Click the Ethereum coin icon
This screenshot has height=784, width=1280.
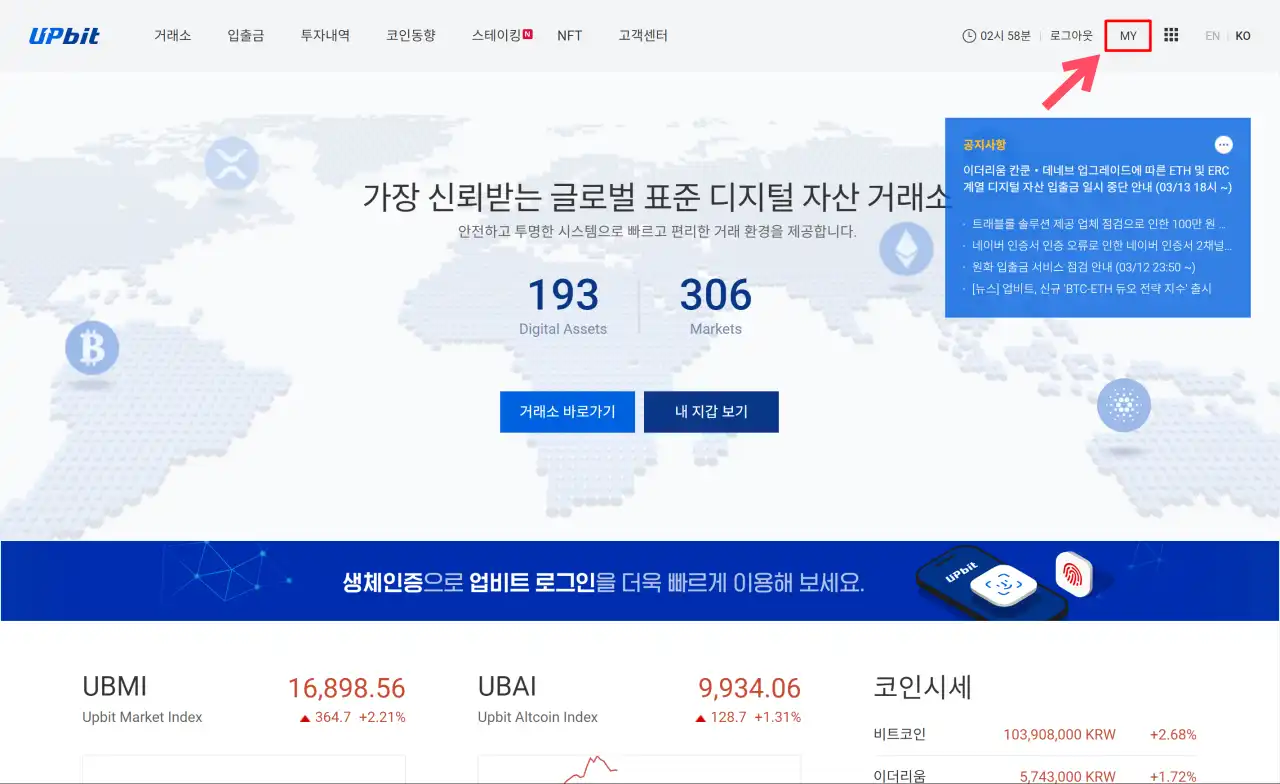(906, 249)
